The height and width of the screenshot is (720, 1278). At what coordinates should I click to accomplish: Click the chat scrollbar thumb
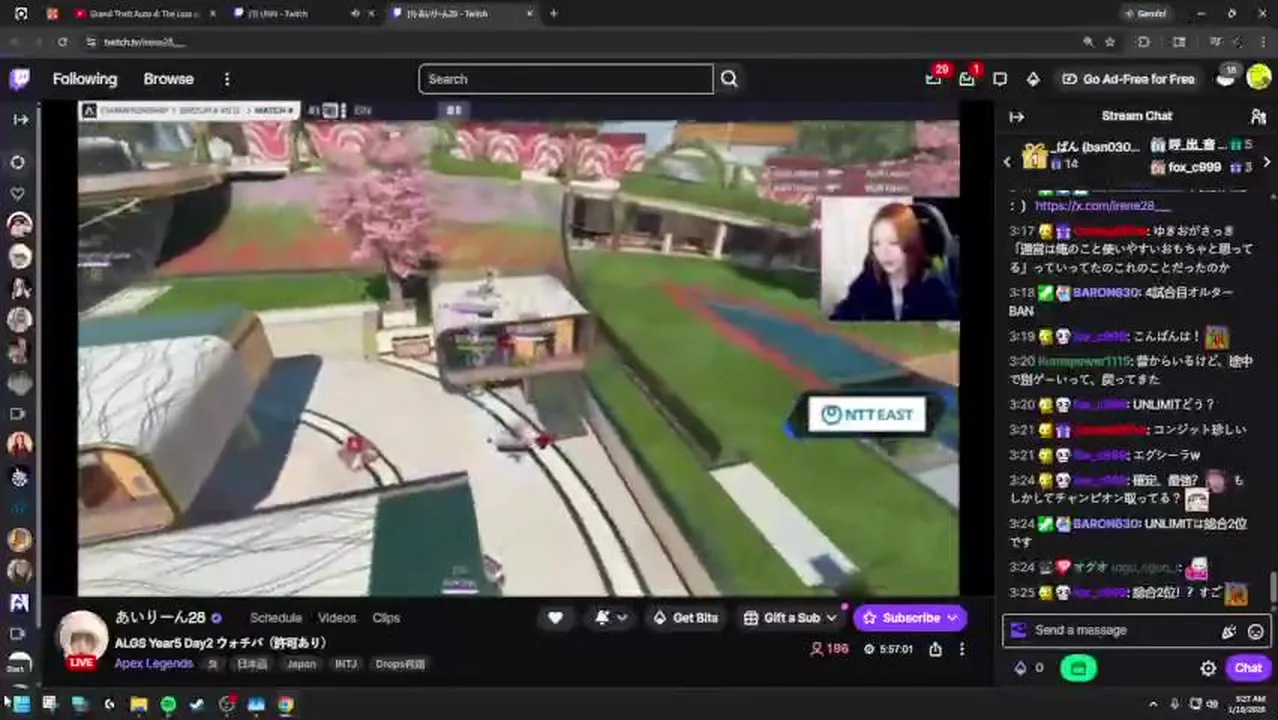tap(1272, 588)
